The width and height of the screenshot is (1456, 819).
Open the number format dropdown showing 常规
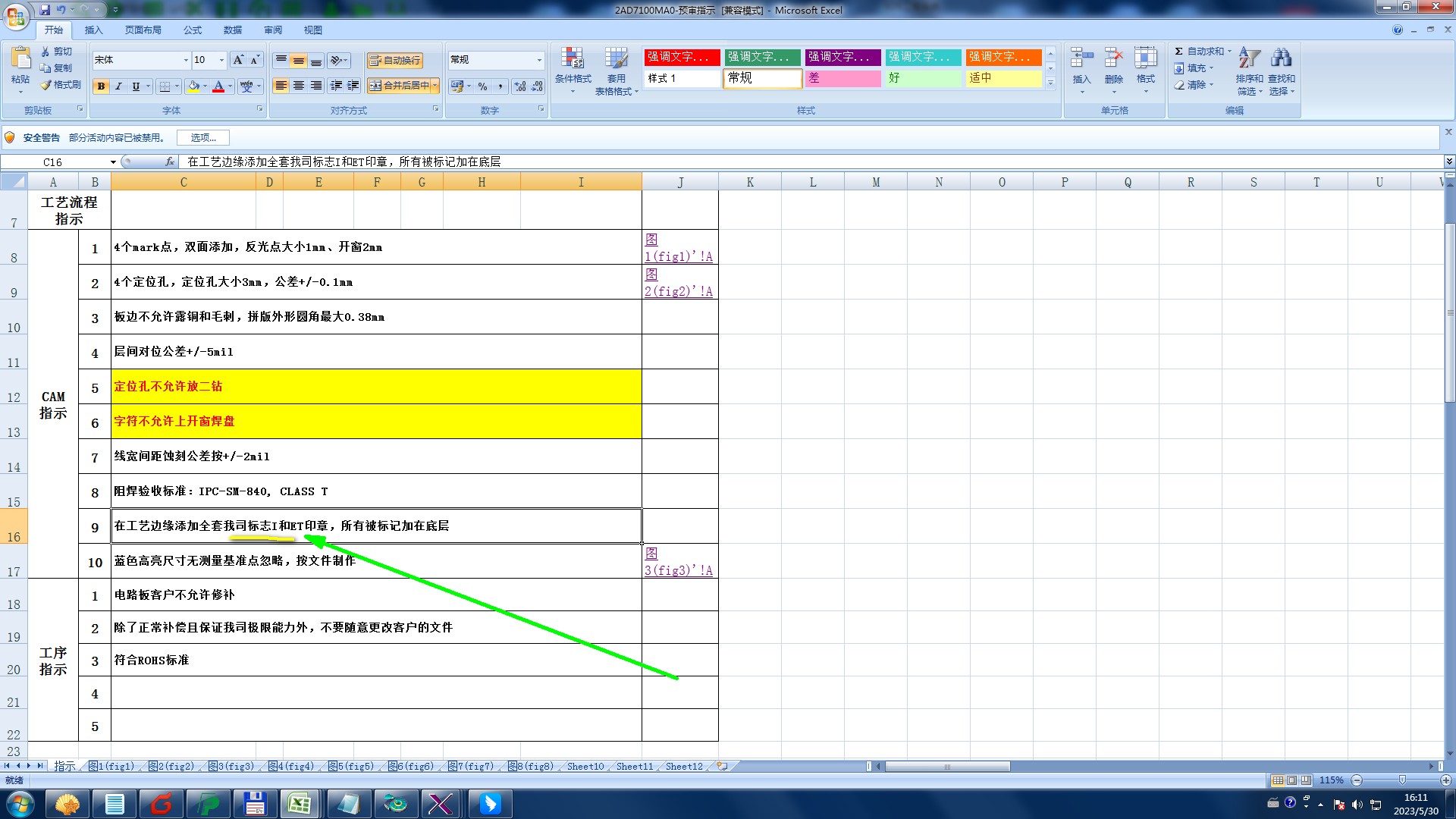(x=539, y=60)
